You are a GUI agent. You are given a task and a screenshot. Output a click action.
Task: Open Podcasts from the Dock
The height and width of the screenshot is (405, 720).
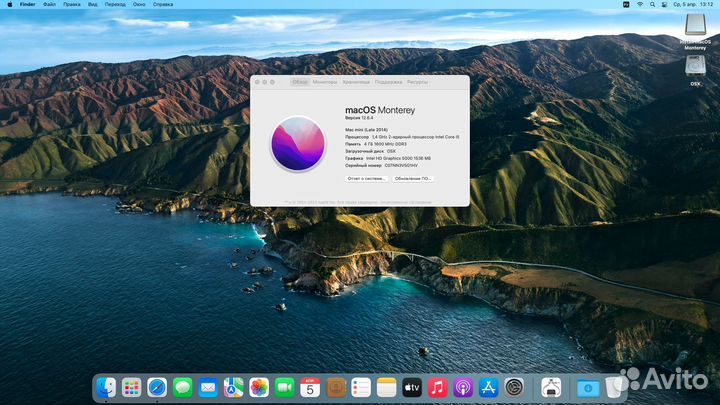coord(463,388)
